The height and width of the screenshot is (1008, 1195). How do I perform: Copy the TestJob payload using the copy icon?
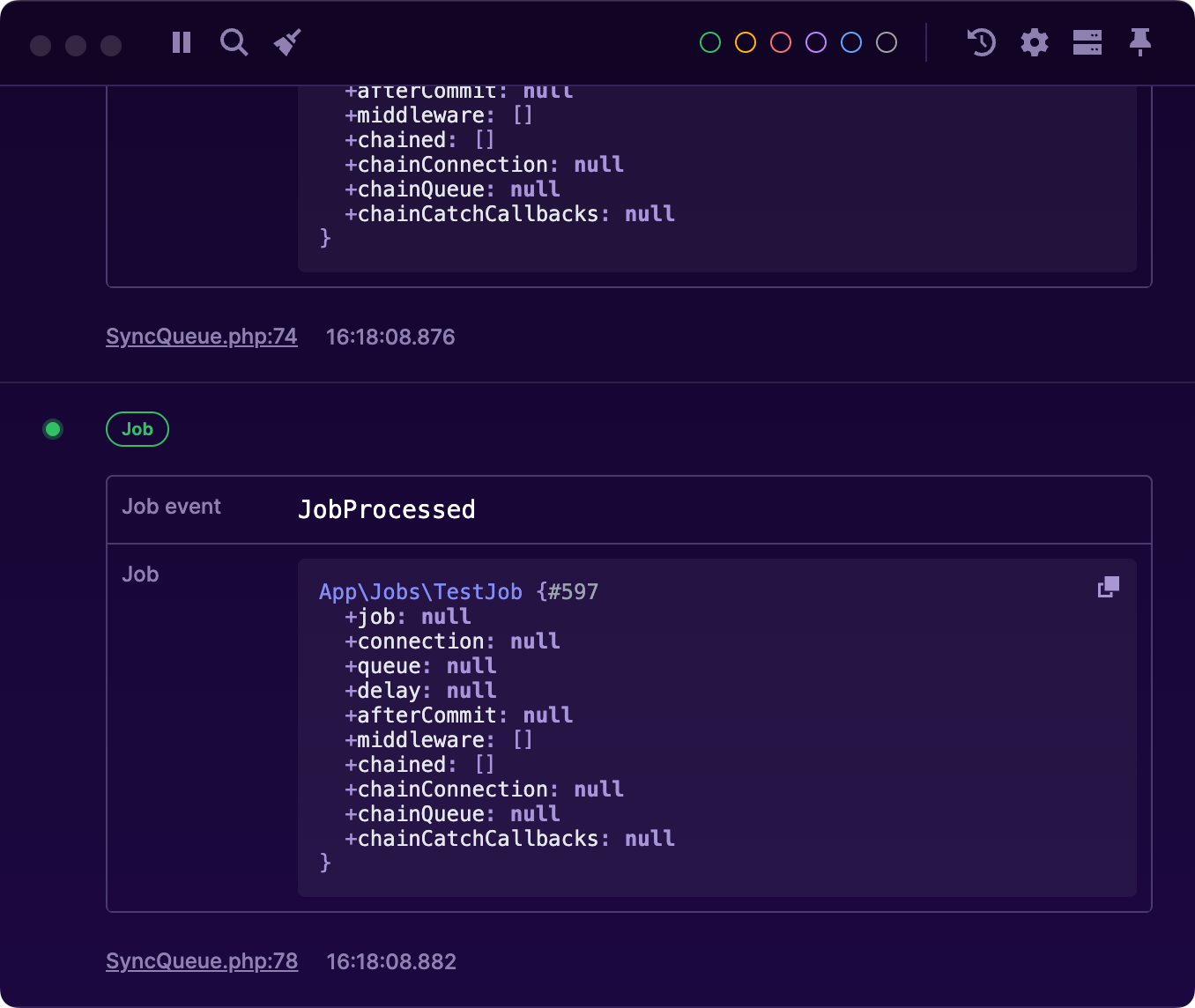coord(1108,586)
